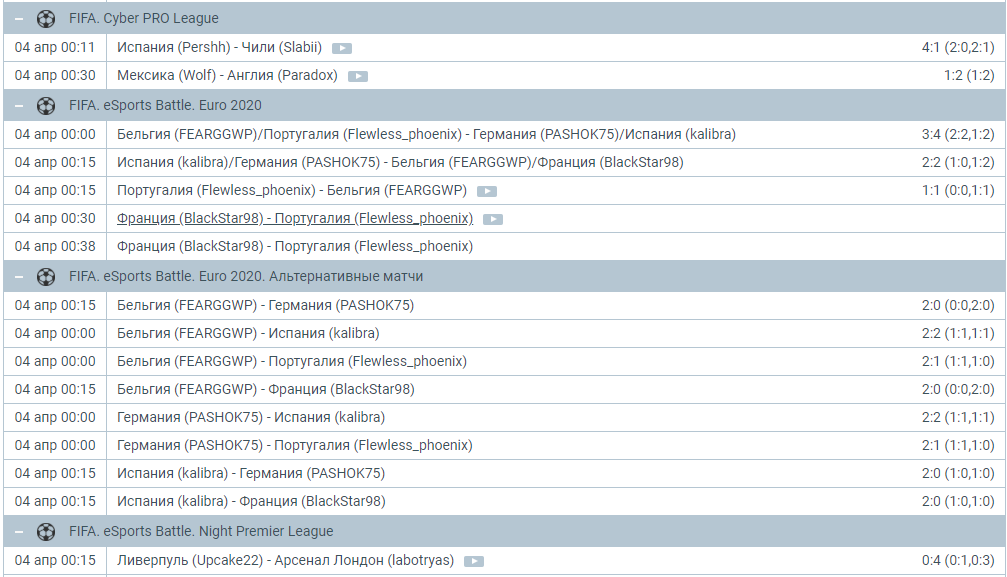This screenshot has height=577, width=1007.
Task: Select Бельгия (FEARGGWP) - Франция (BlackStar98) match
Action: pyautogui.click(x=266, y=389)
